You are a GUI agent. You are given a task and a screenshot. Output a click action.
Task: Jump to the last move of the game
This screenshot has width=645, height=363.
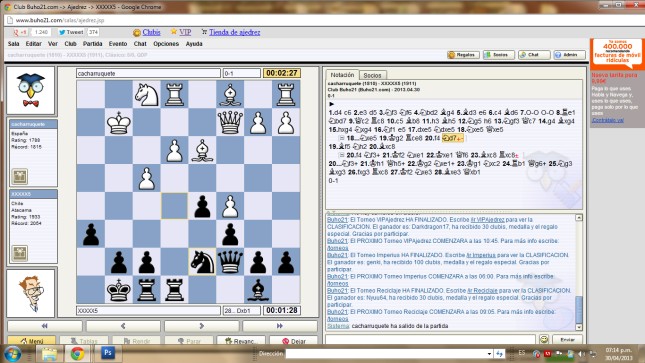coord(280,326)
